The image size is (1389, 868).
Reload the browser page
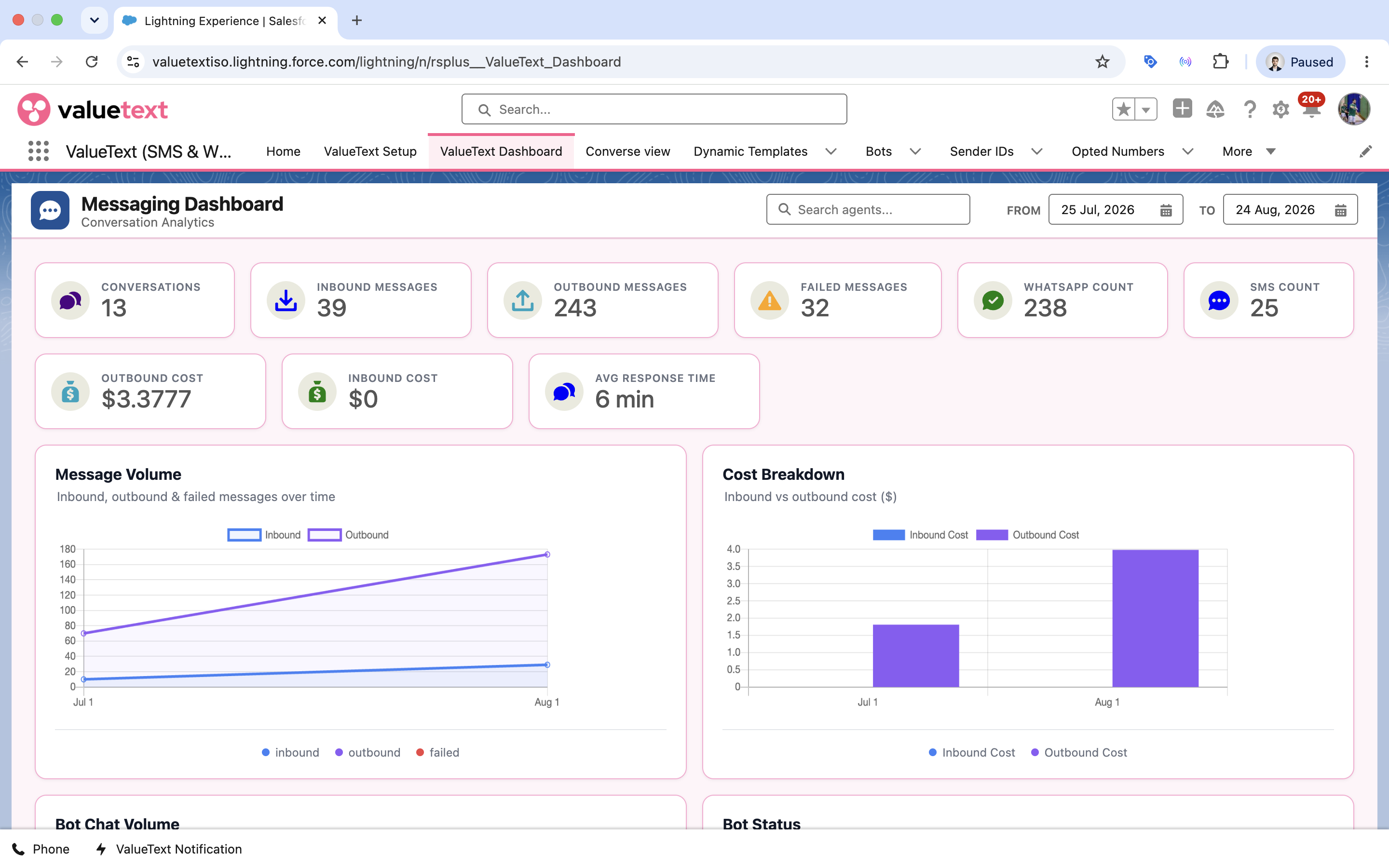pyautogui.click(x=91, y=61)
